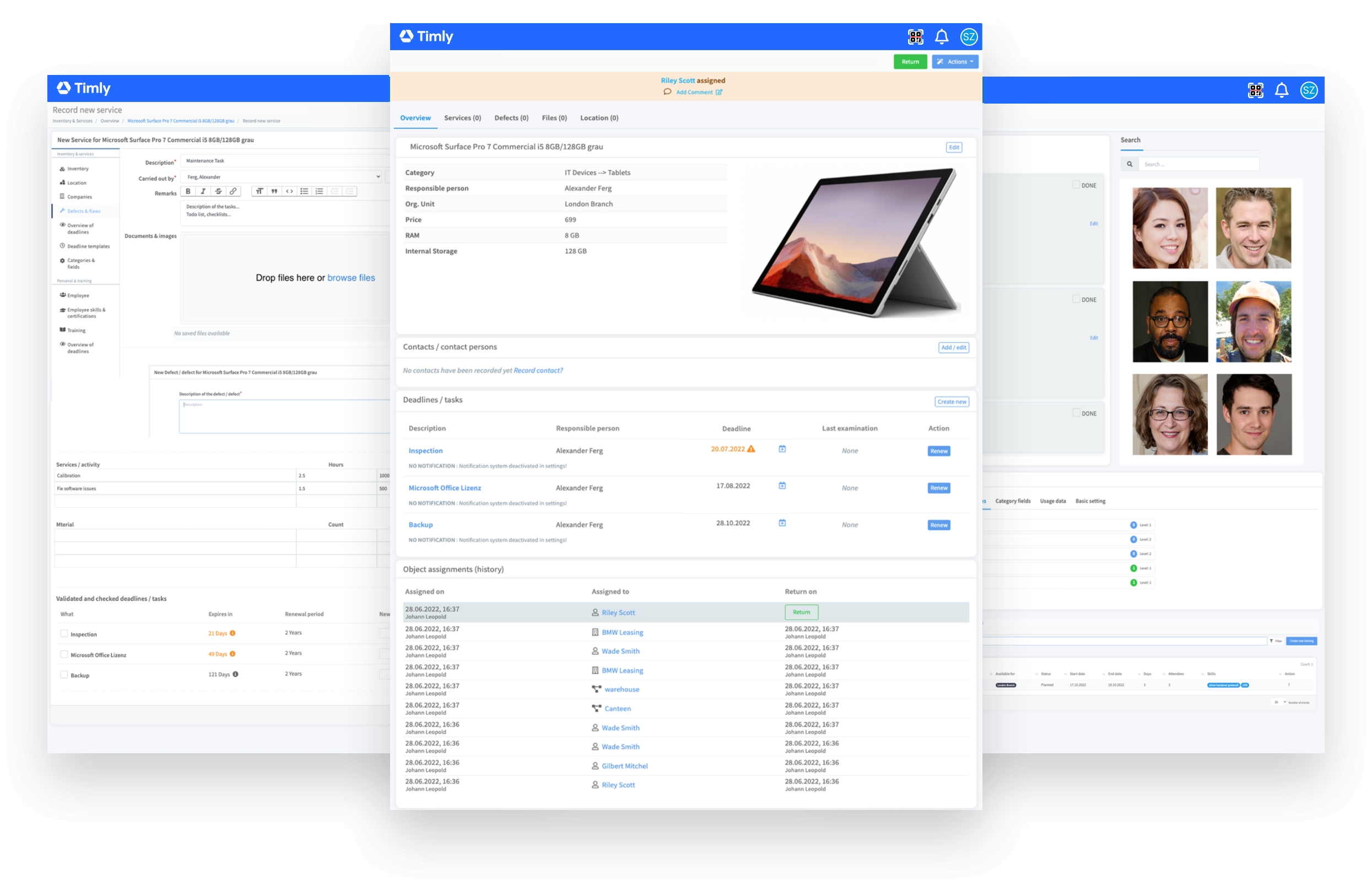Viewport: 1372px width, 885px height.
Task: Open the QR code scanner icon
Action: coord(915,37)
